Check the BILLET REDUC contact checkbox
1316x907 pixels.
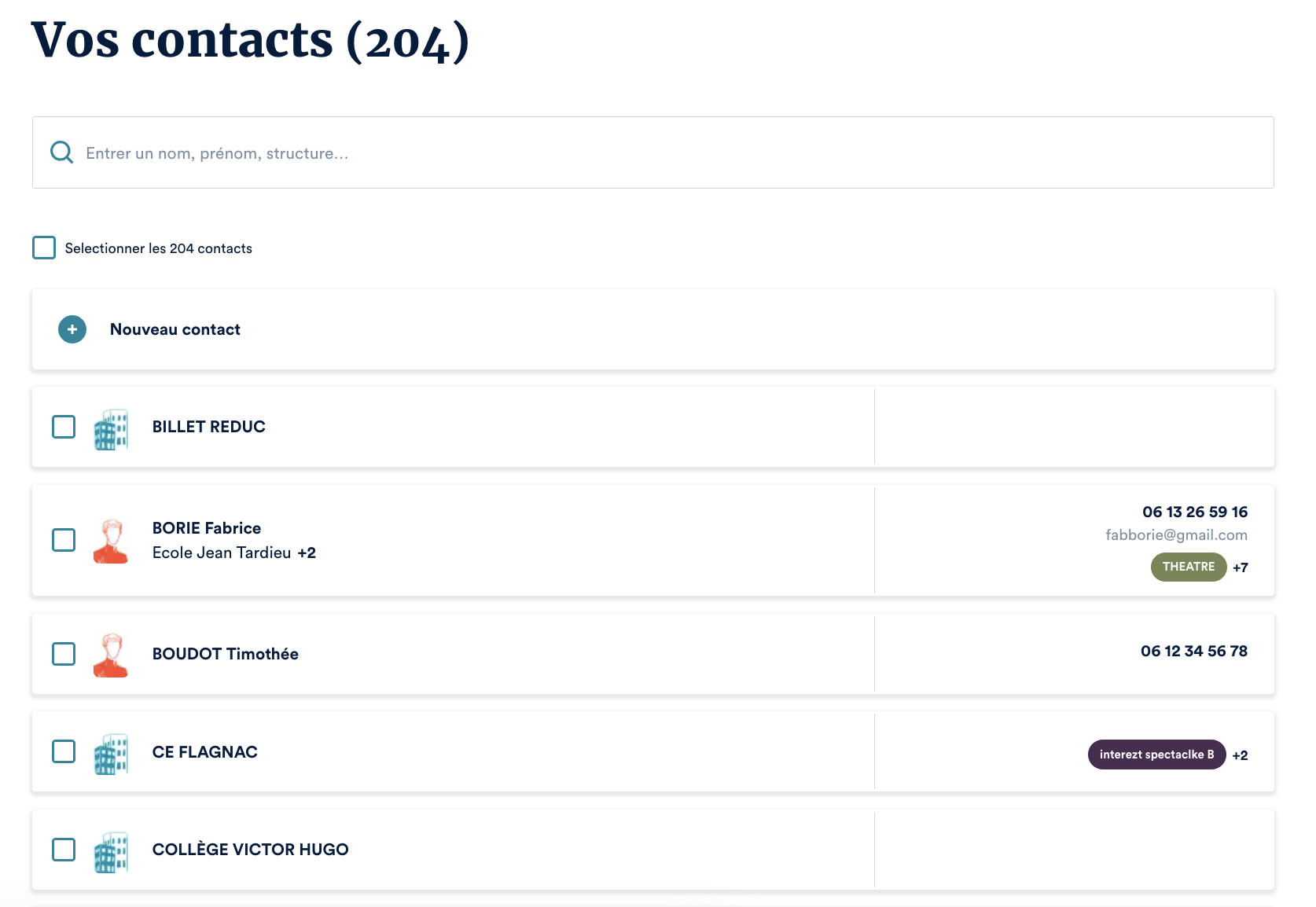coord(64,427)
